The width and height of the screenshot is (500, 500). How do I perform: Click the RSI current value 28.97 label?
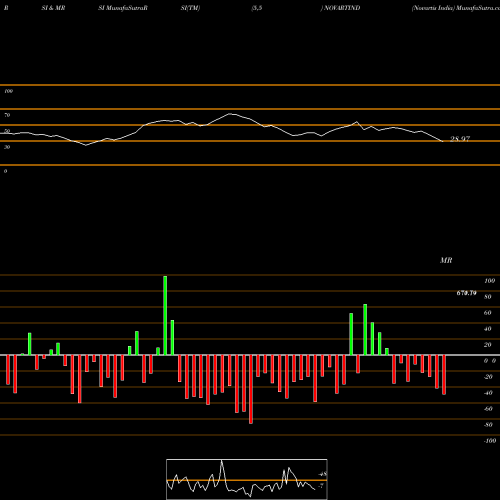(x=460, y=139)
